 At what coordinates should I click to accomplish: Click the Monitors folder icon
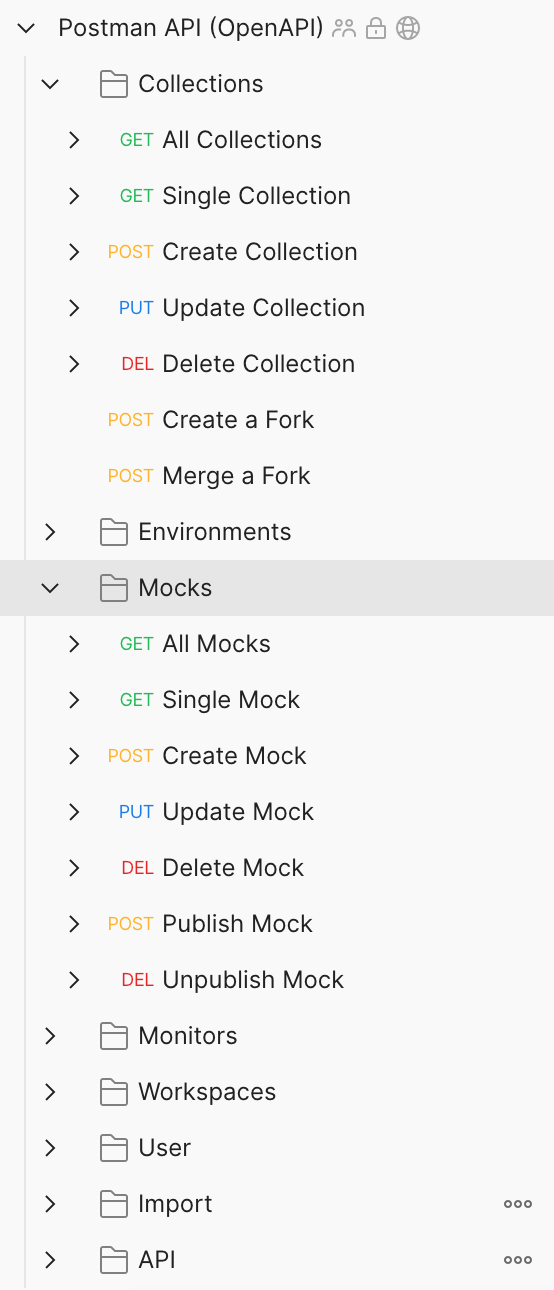(x=114, y=1036)
